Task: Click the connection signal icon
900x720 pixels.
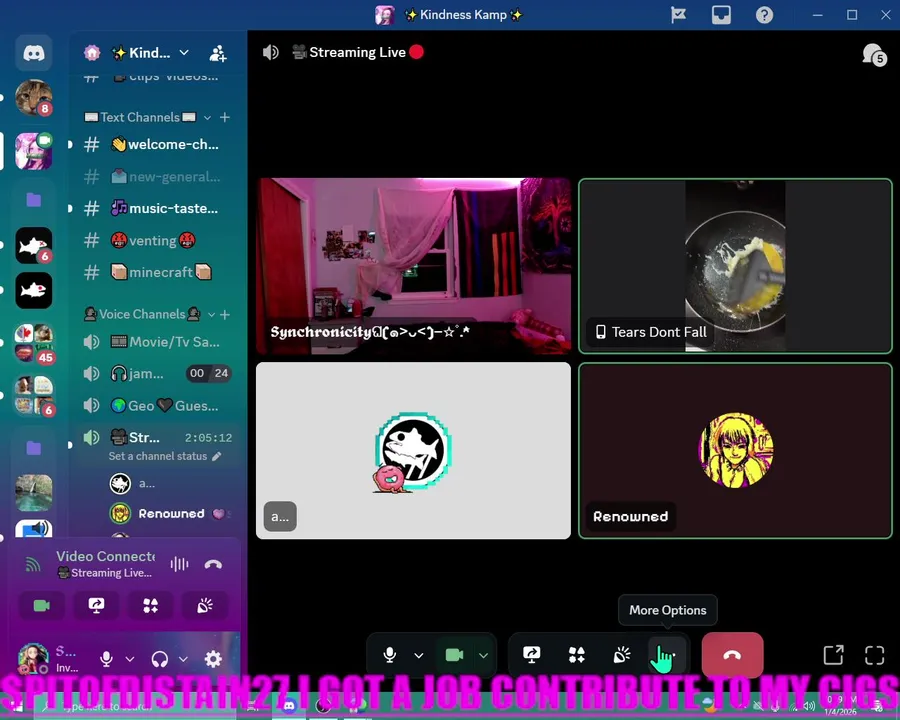Action: point(33,565)
